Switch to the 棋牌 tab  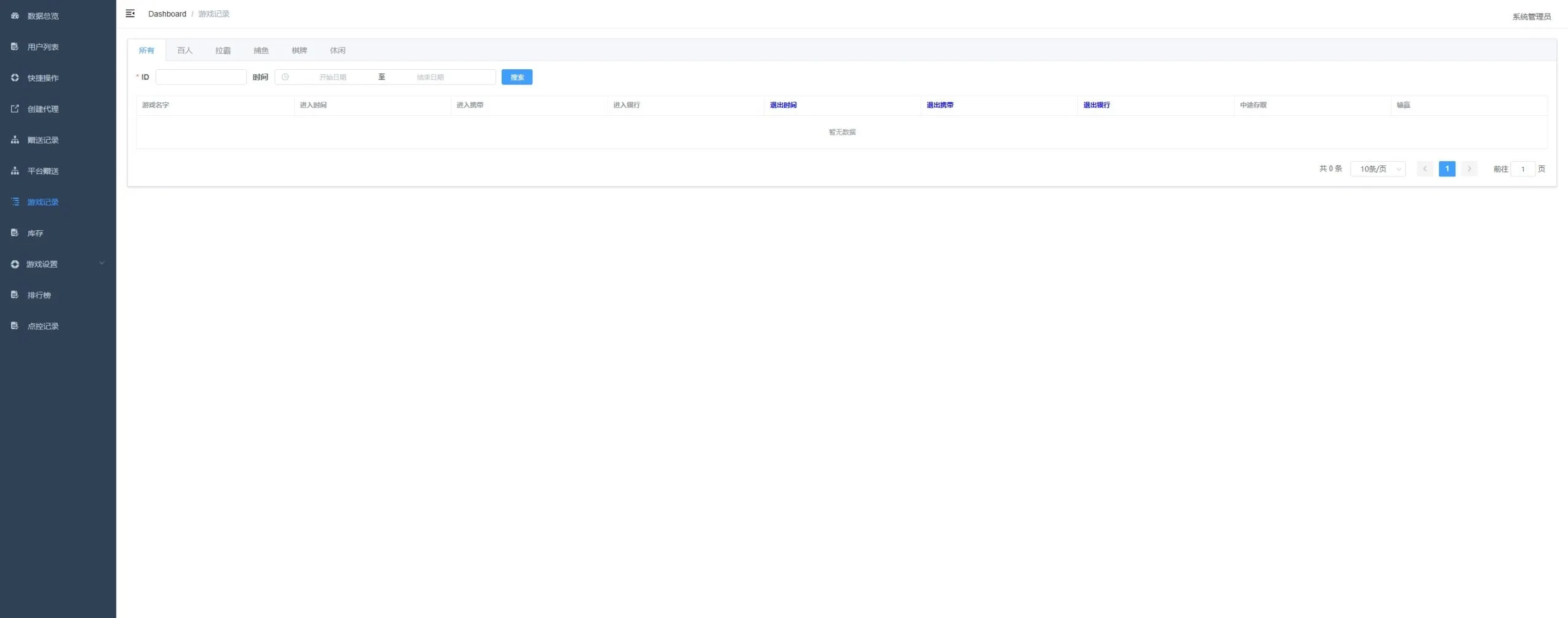point(300,50)
